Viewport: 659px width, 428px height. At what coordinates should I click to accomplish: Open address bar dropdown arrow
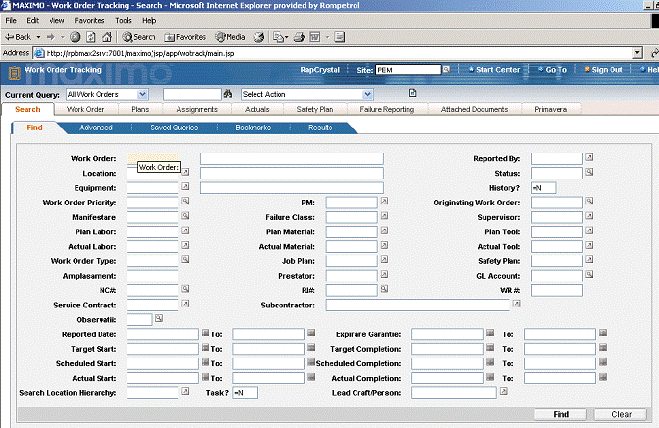638,53
